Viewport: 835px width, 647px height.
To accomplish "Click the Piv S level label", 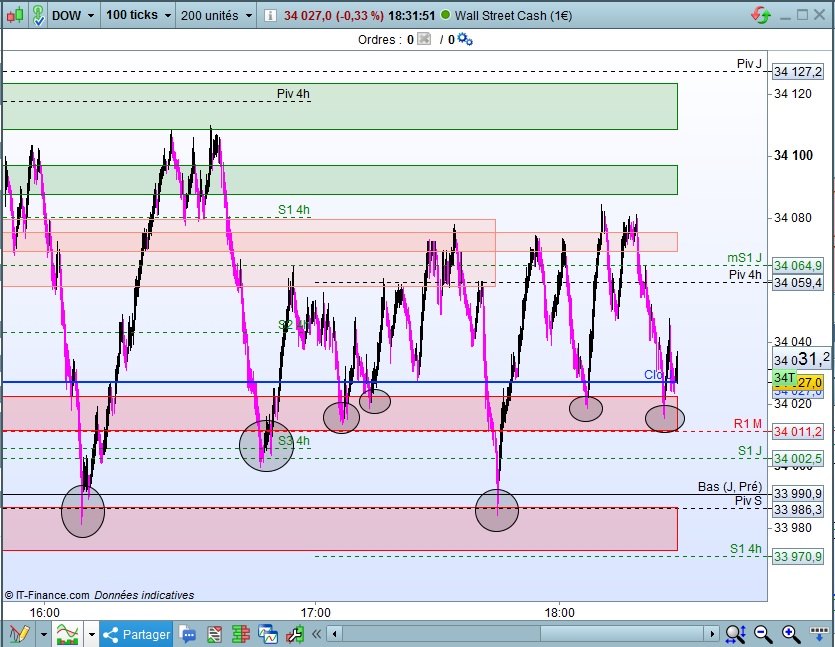I will 748,501.
